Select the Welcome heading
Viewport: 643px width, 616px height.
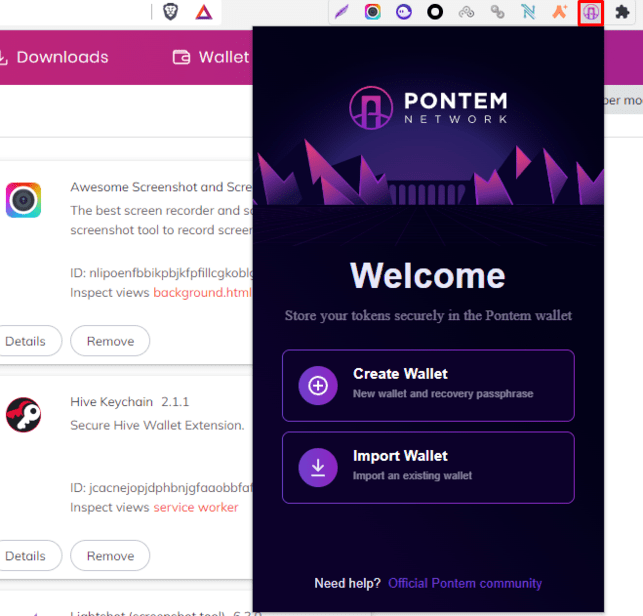point(427,276)
